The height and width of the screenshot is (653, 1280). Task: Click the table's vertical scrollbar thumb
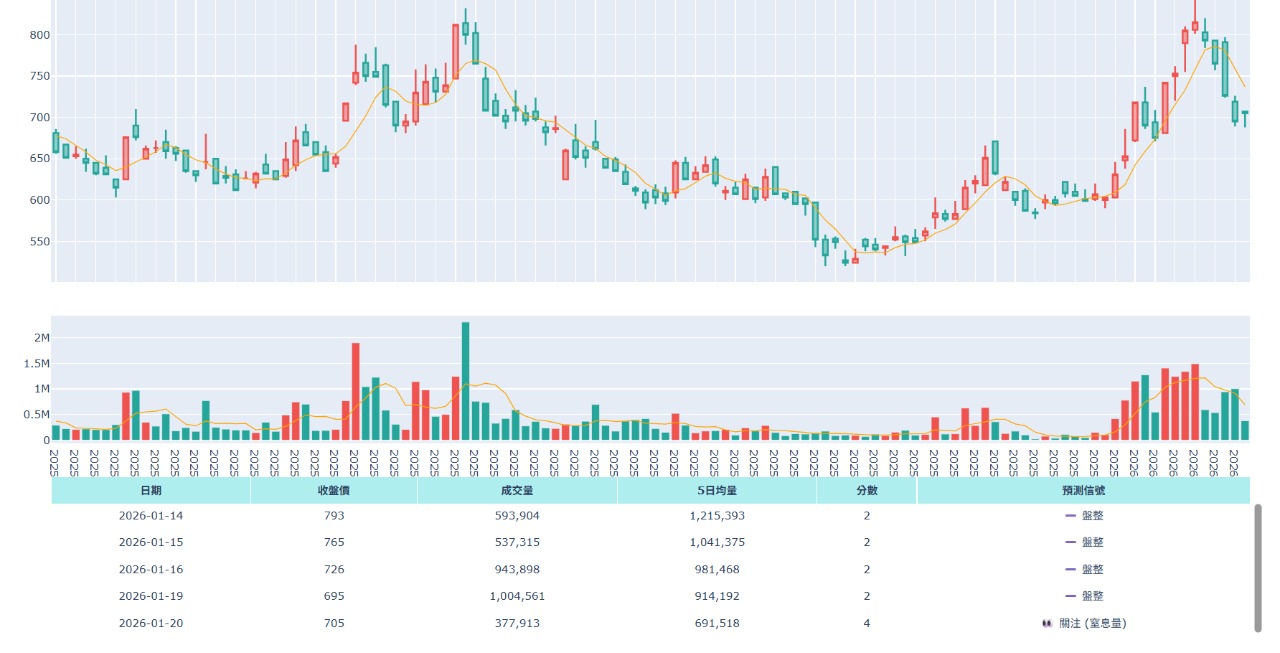pyautogui.click(x=1258, y=567)
